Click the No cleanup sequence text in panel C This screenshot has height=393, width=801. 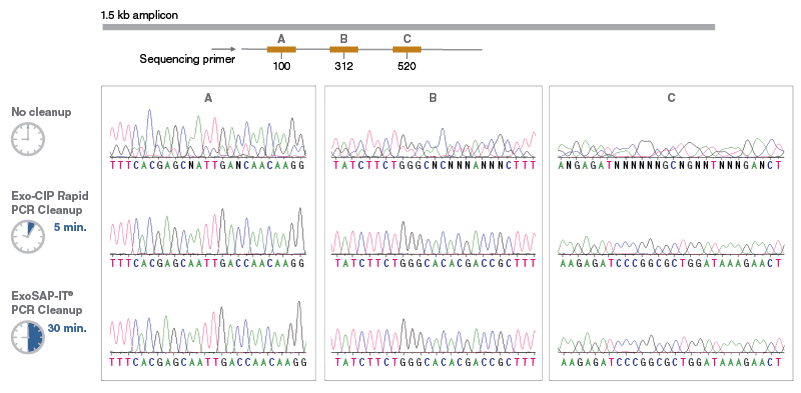pos(671,165)
